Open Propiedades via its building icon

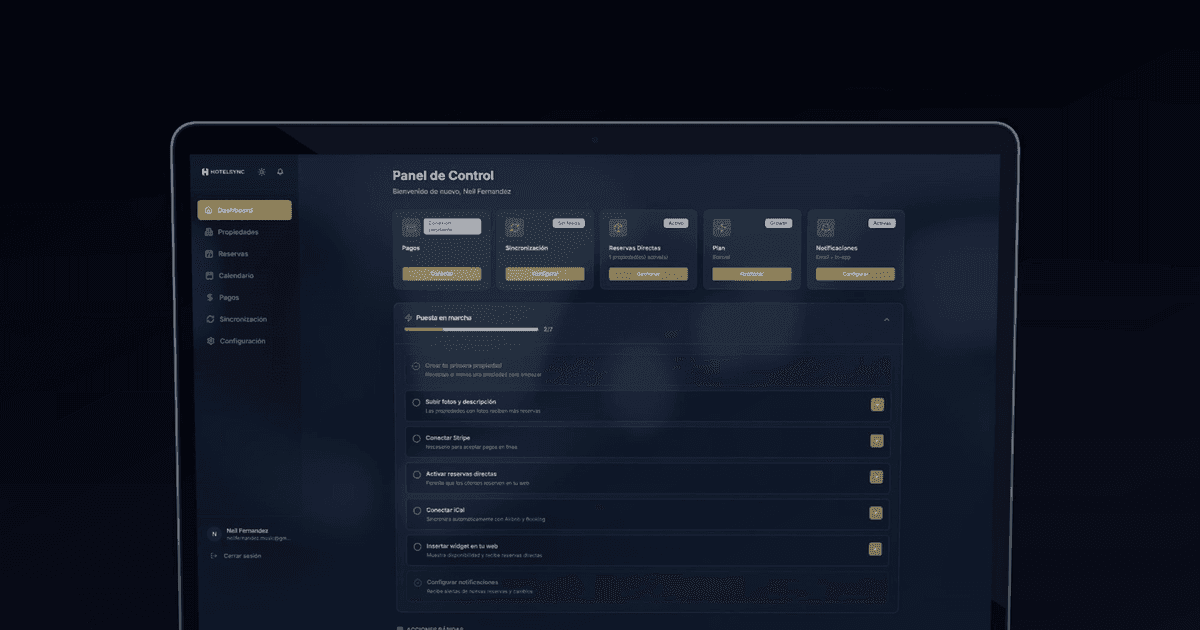pyautogui.click(x=208, y=231)
